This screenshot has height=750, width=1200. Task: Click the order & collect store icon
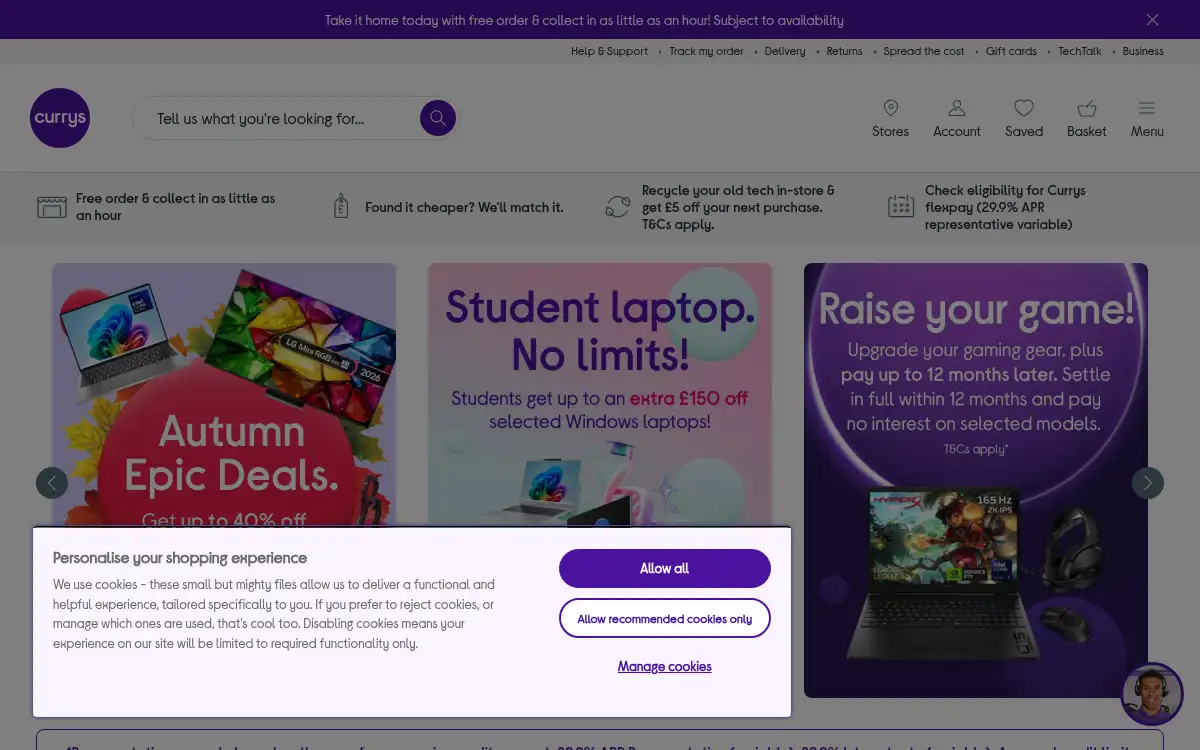[52, 207]
